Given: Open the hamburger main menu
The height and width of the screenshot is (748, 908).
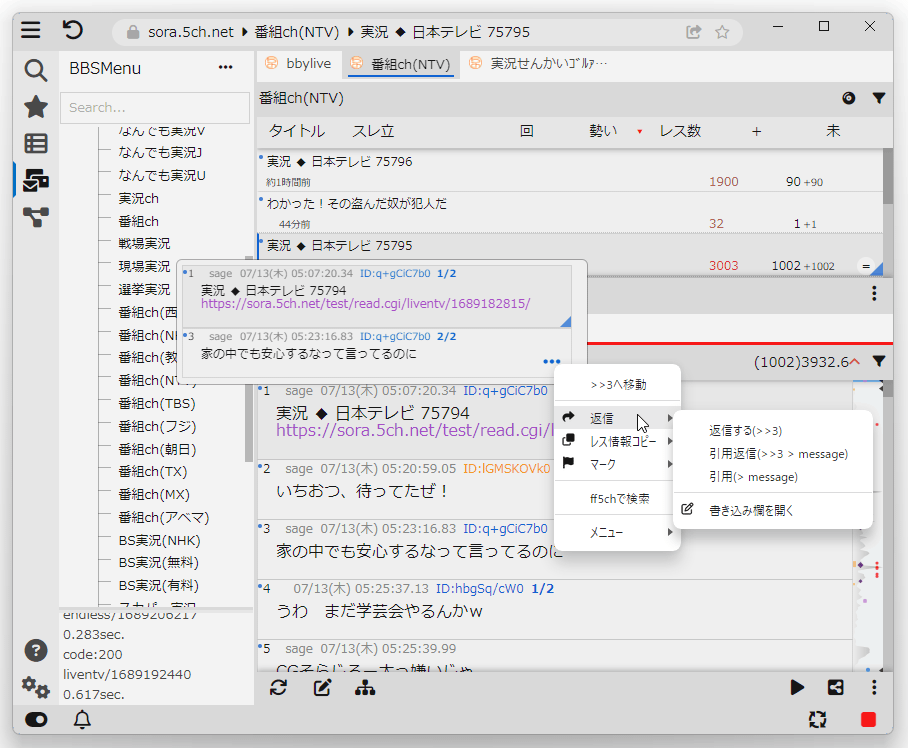Looking at the screenshot, I should [x=31, y=30].
